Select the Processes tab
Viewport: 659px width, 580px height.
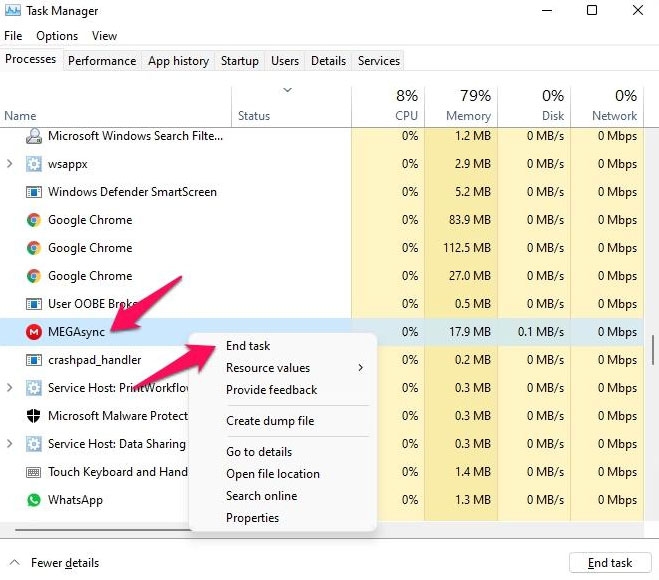tap(31, 59)
